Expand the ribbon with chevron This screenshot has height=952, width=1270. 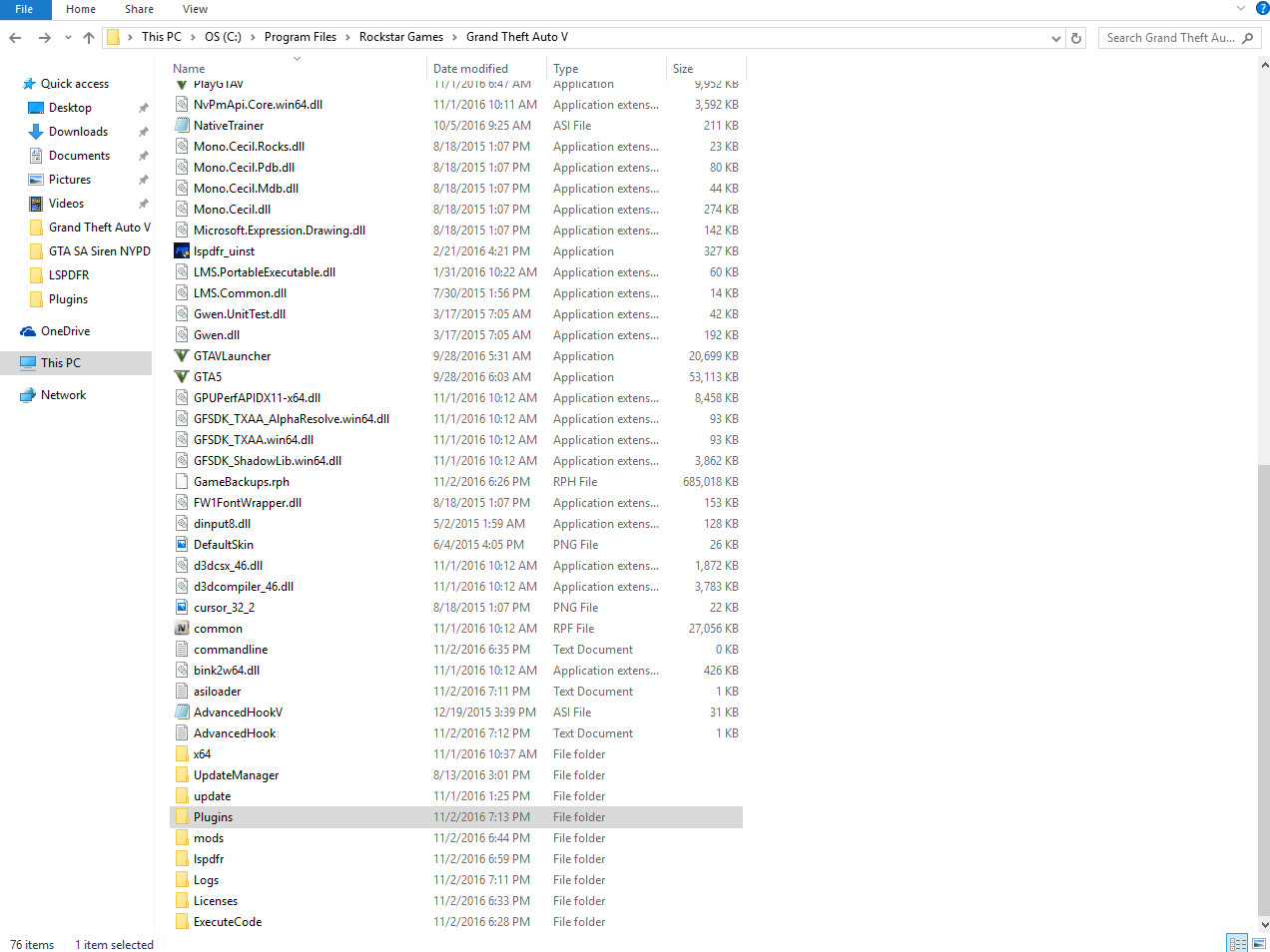coord(1241,8)
